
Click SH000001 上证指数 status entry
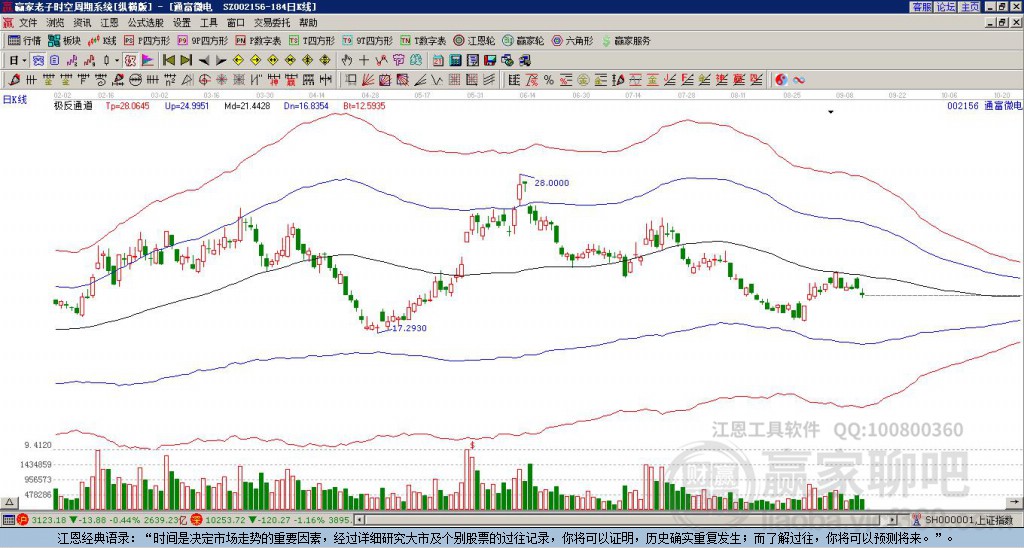click(969, 520)
